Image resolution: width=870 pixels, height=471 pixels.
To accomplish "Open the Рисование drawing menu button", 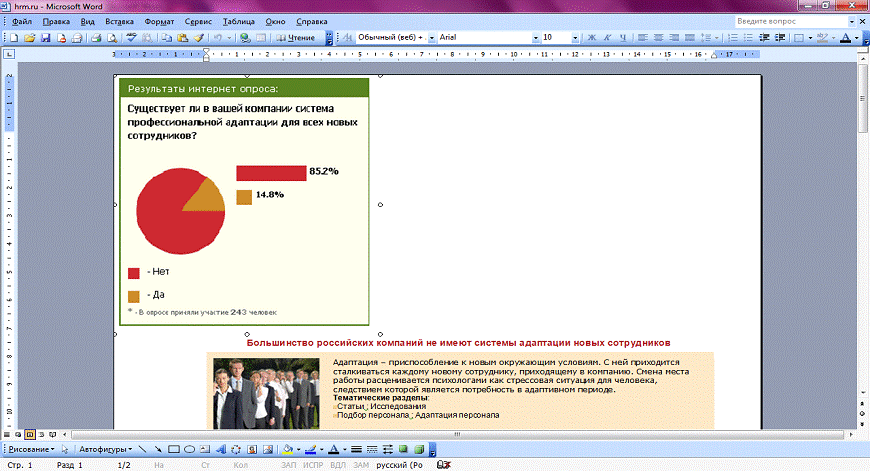I will [28, 449].
